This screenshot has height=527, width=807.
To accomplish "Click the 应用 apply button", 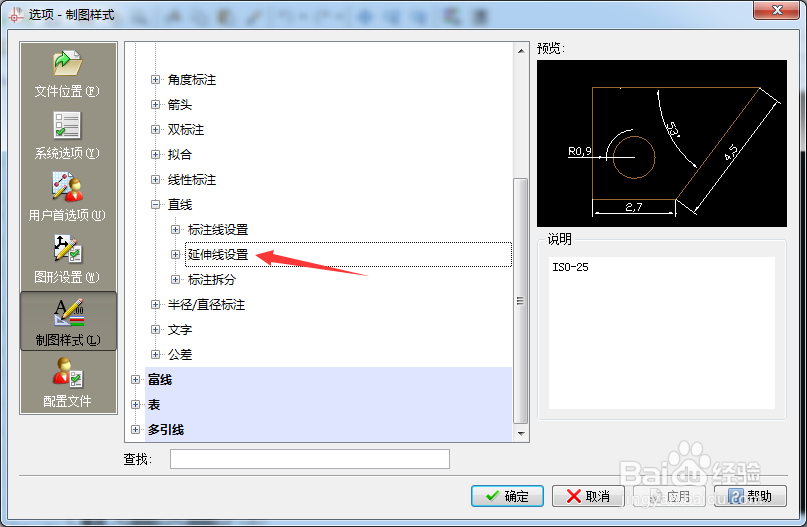I will pyautogui.click(x=669, y=496).
